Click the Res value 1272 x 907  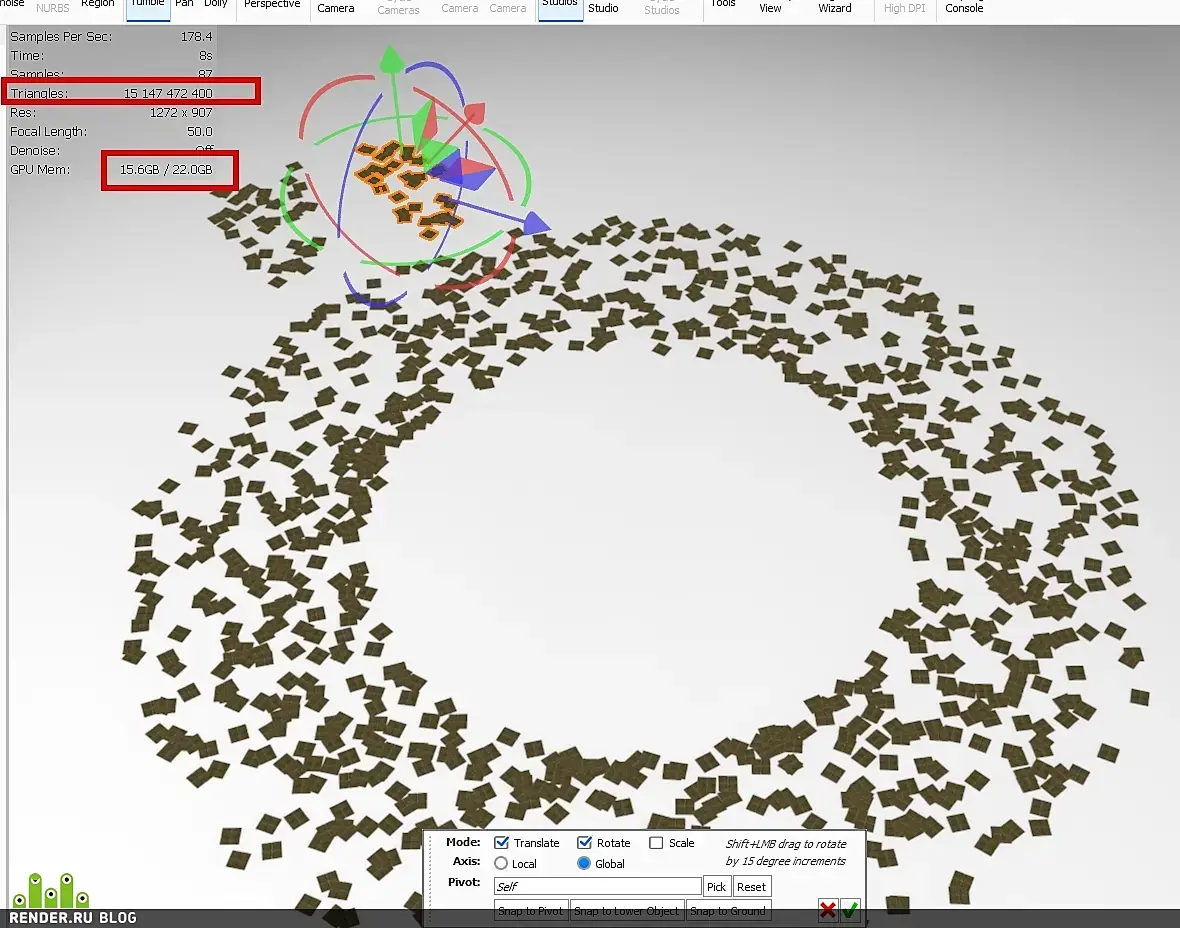[x=181, y=113]
